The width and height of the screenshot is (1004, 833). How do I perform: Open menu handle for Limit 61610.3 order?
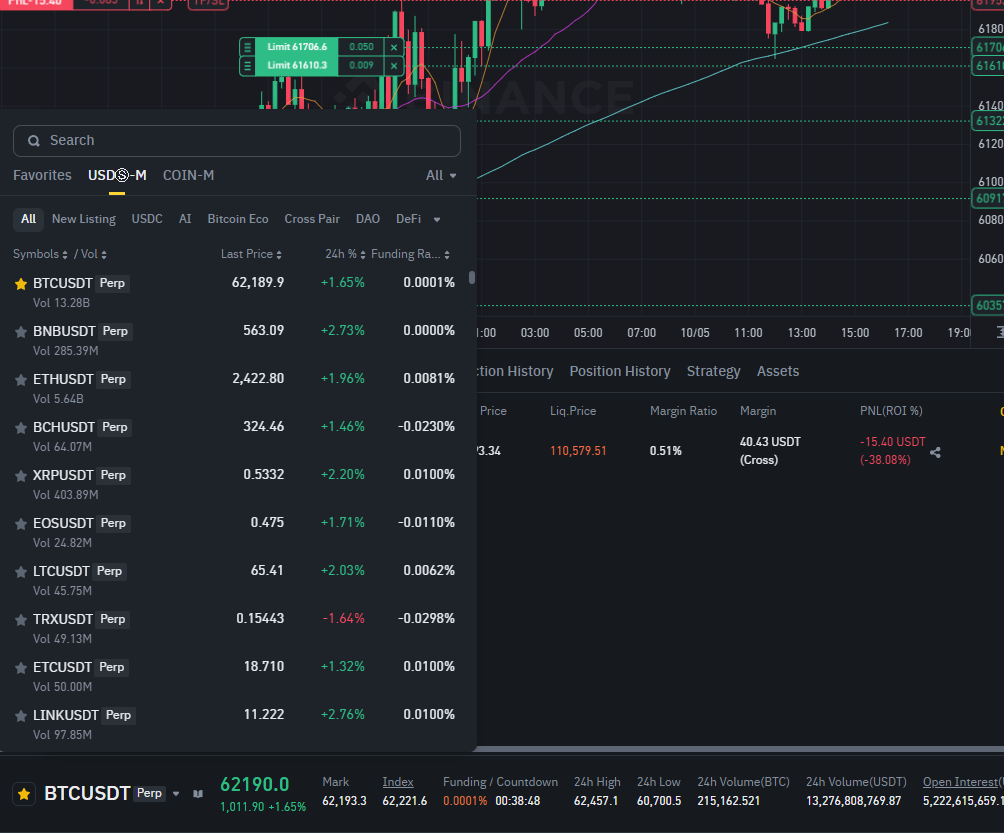click(247, 65)
